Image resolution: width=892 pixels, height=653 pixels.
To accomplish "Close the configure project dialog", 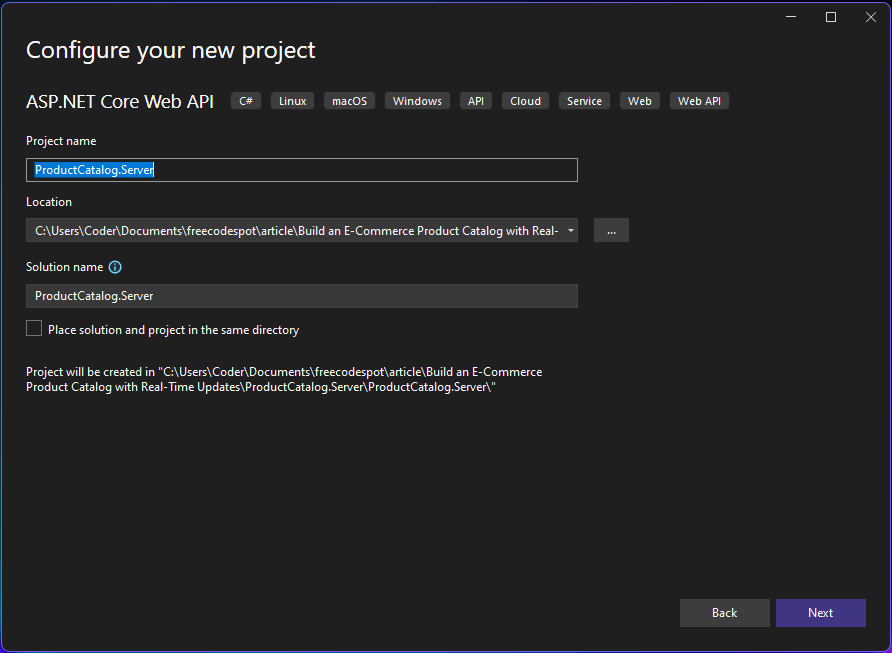I will (x=870, y=17).
